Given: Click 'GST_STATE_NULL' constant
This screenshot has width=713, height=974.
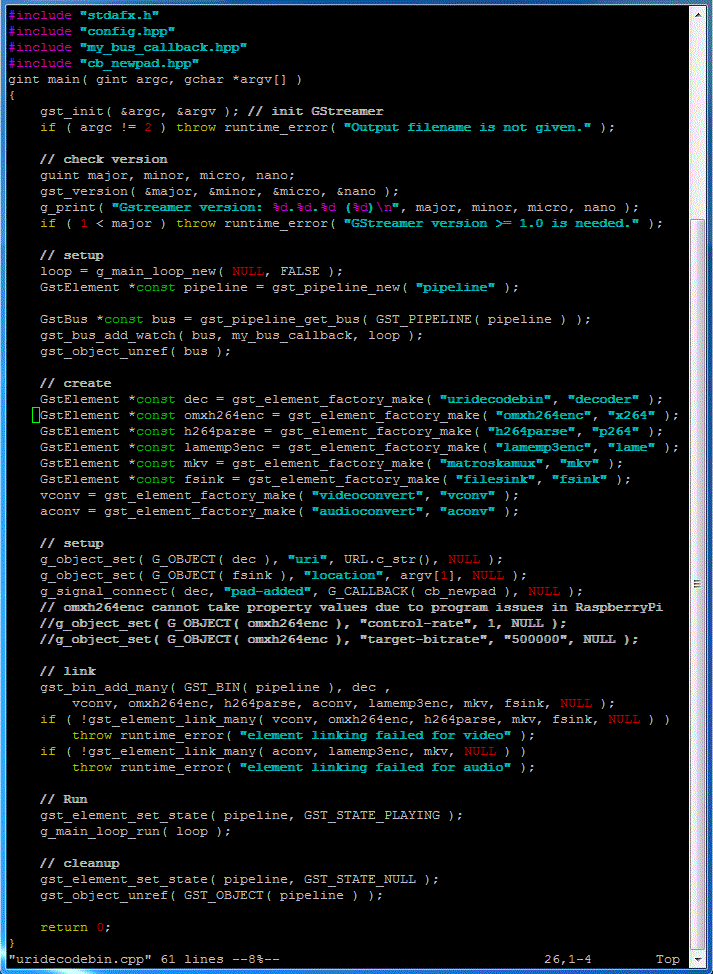Looking at the screenshot, I should click(360, 879).
